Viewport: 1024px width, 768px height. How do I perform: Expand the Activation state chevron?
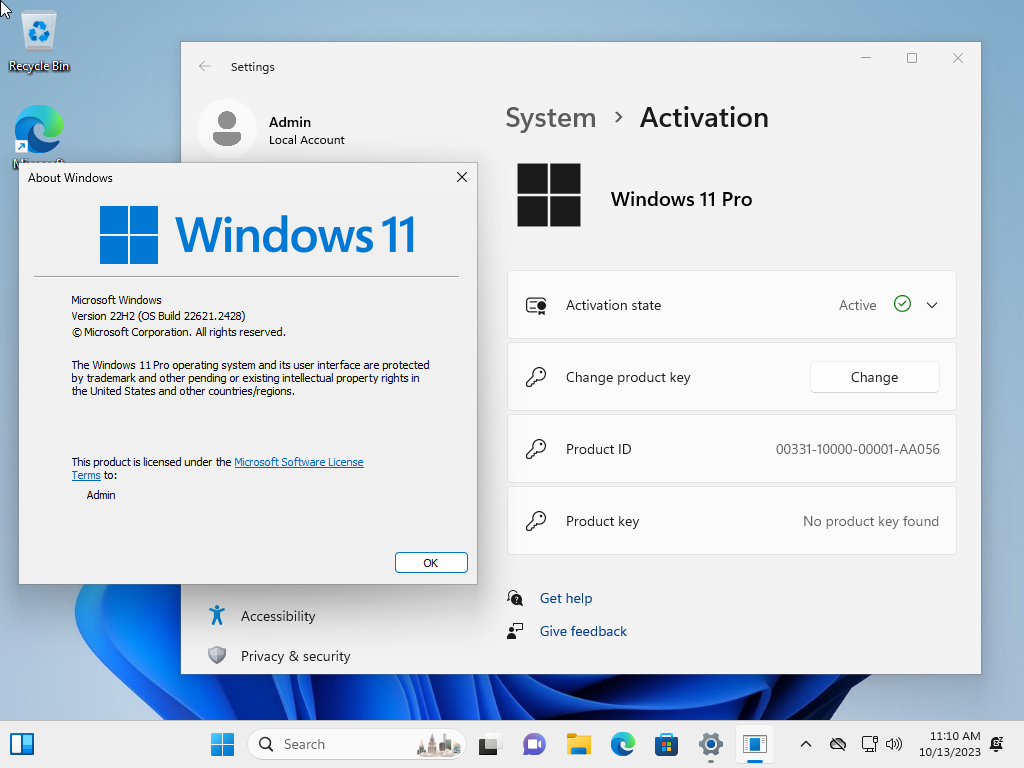point(932,305)
